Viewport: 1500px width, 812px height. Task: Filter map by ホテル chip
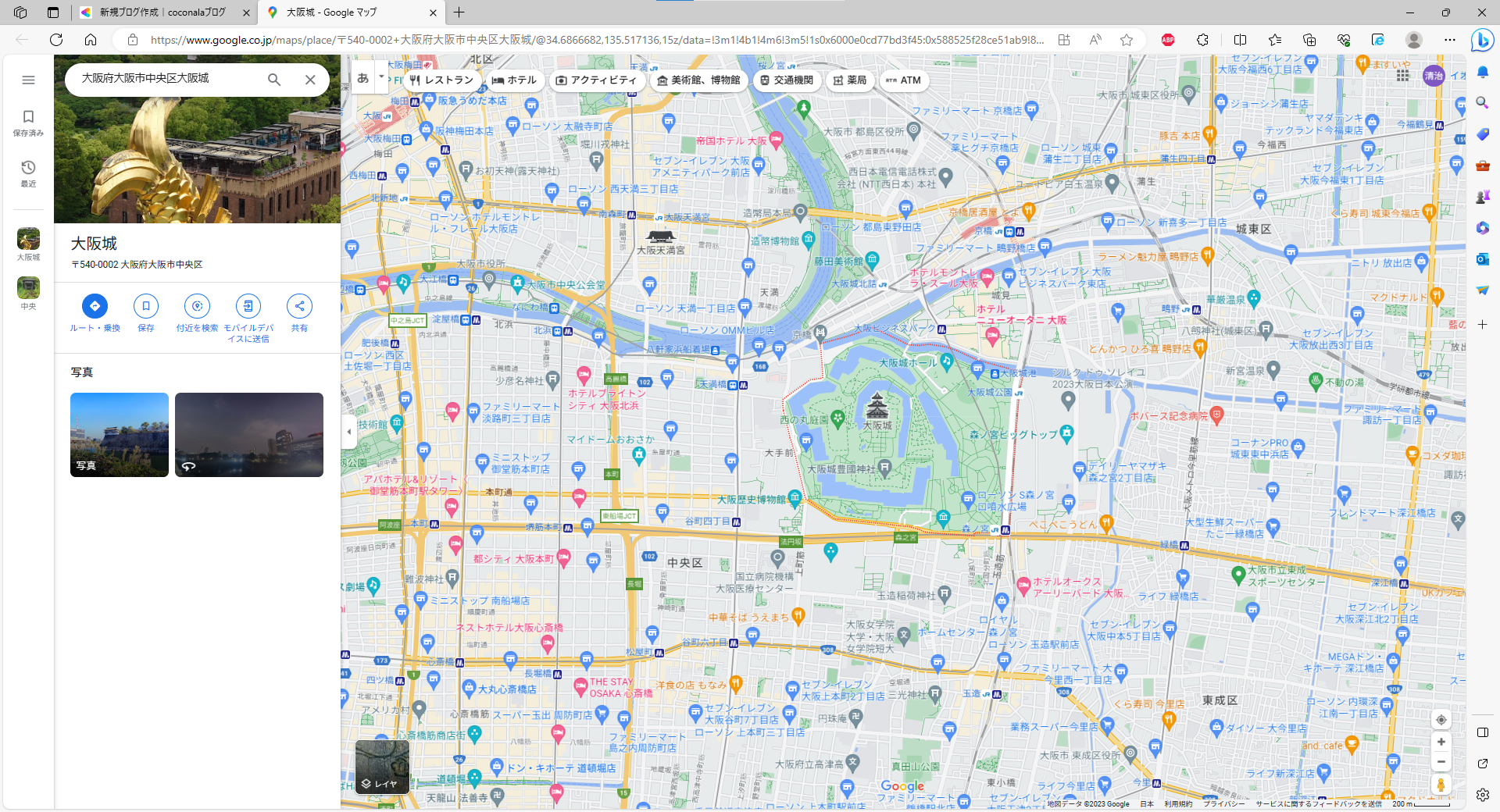pos(514,80)
